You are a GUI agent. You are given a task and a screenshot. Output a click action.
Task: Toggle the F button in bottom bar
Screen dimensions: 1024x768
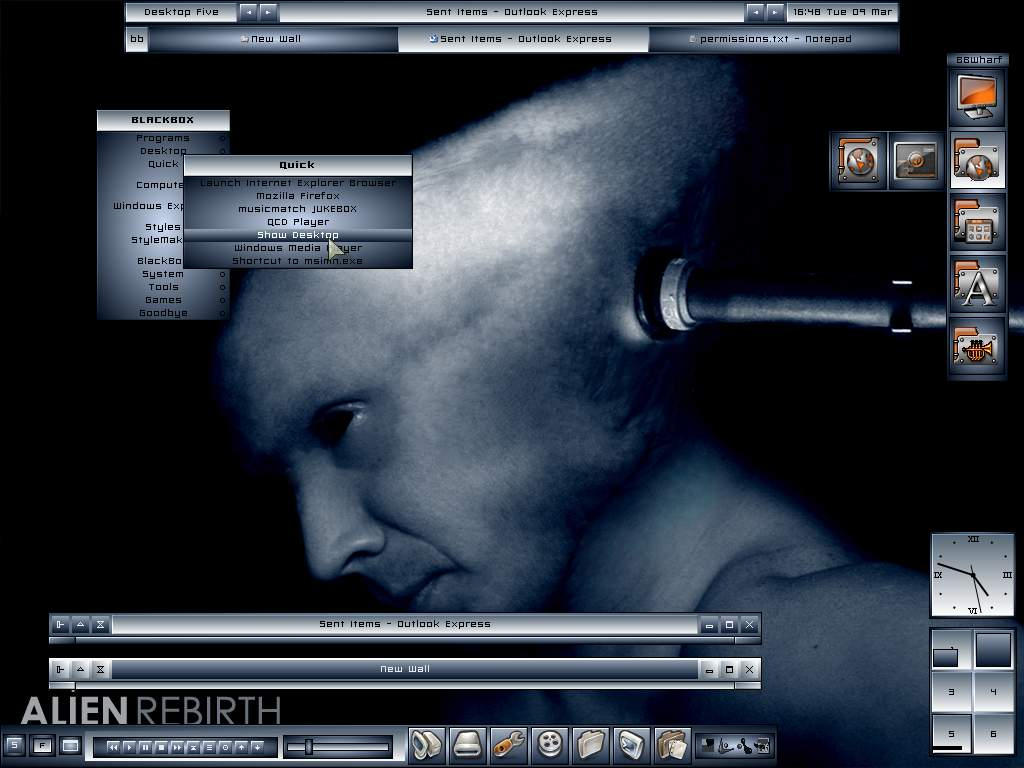point(42,745)
